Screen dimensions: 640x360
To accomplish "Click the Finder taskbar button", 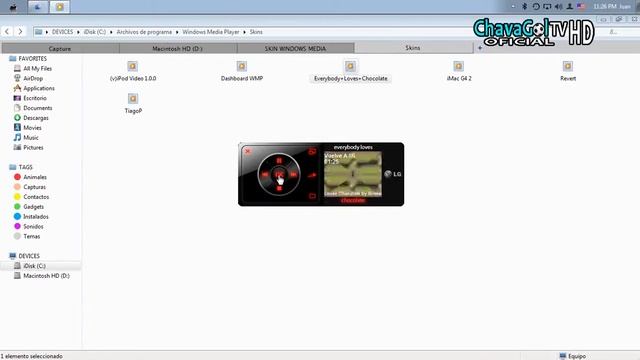I will click(x=38, y=7).
